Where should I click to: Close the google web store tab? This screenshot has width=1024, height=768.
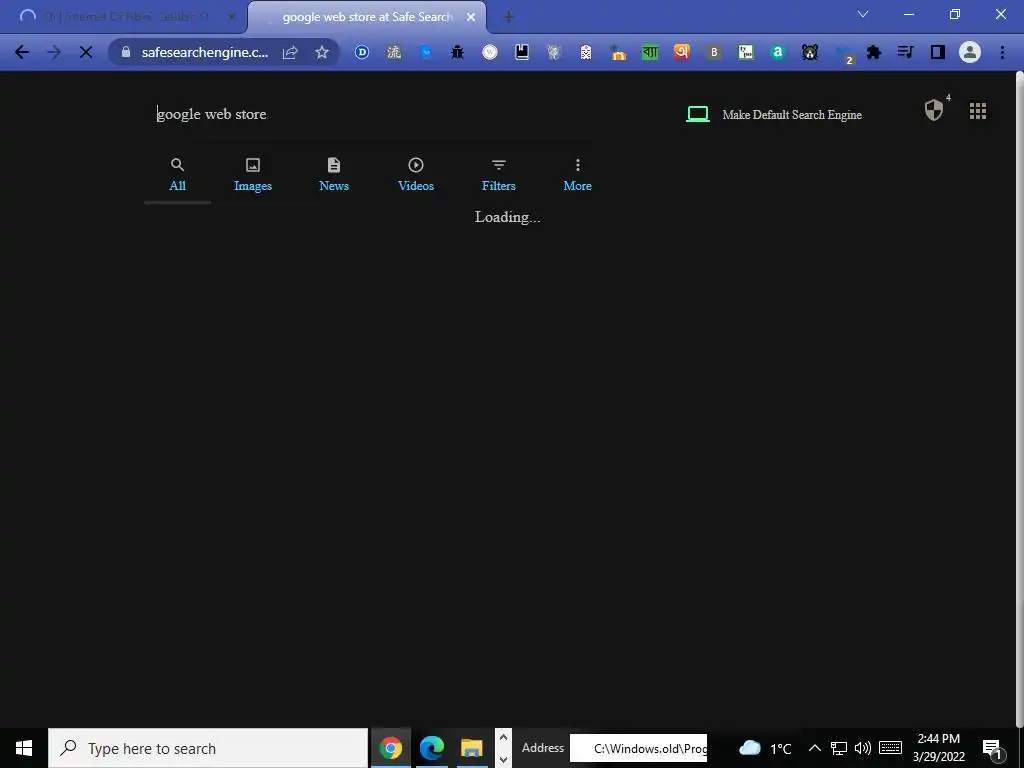(x=471, y=17)
